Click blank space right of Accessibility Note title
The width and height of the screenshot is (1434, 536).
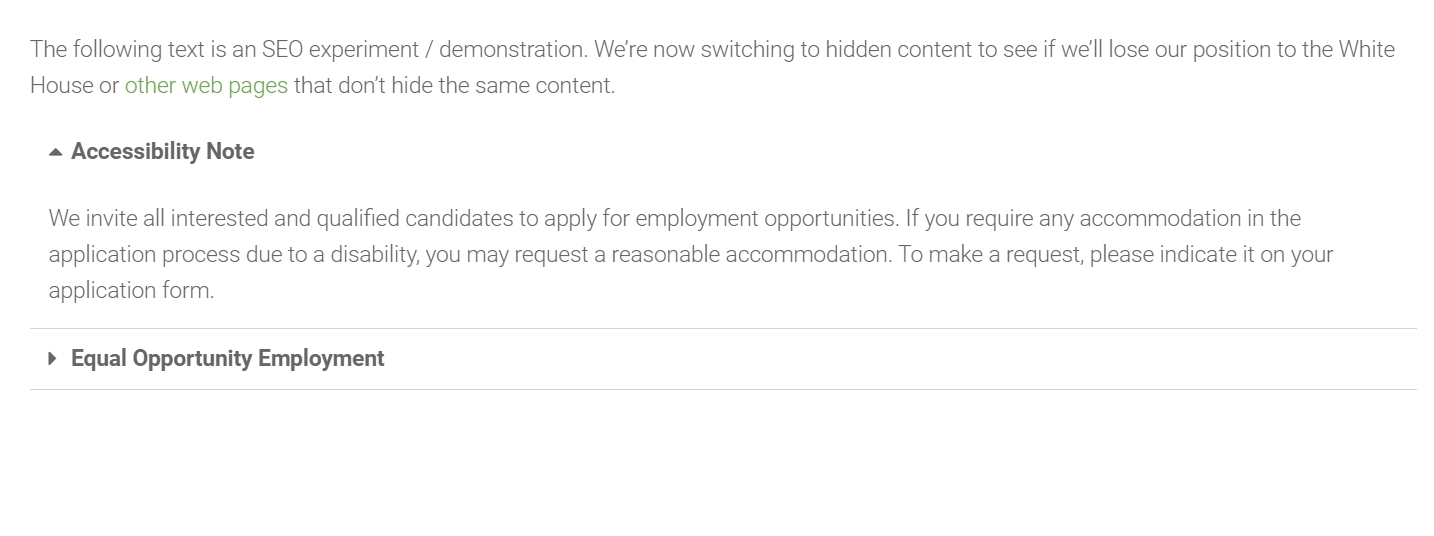[800, 152]
